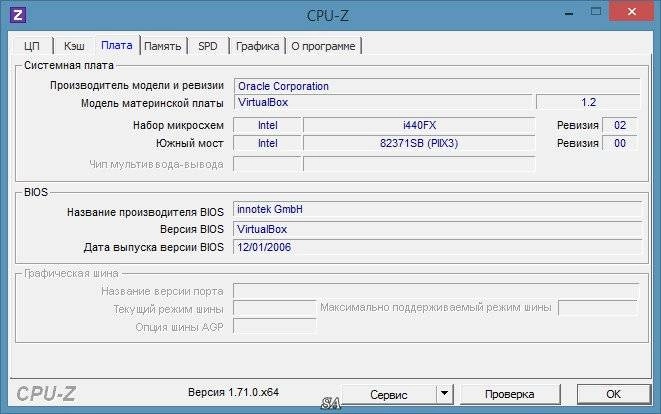Minimize the CPU-Z window

(x=569, y=13)
